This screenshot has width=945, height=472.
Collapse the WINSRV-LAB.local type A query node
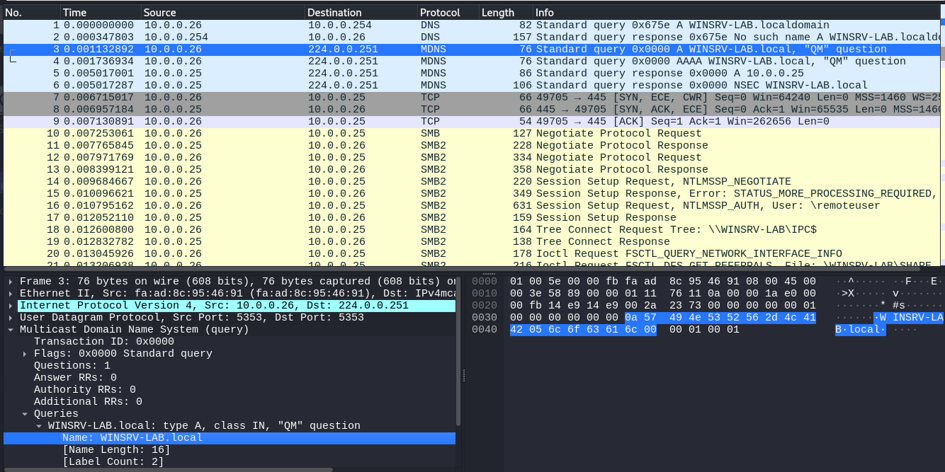point(39,426)
